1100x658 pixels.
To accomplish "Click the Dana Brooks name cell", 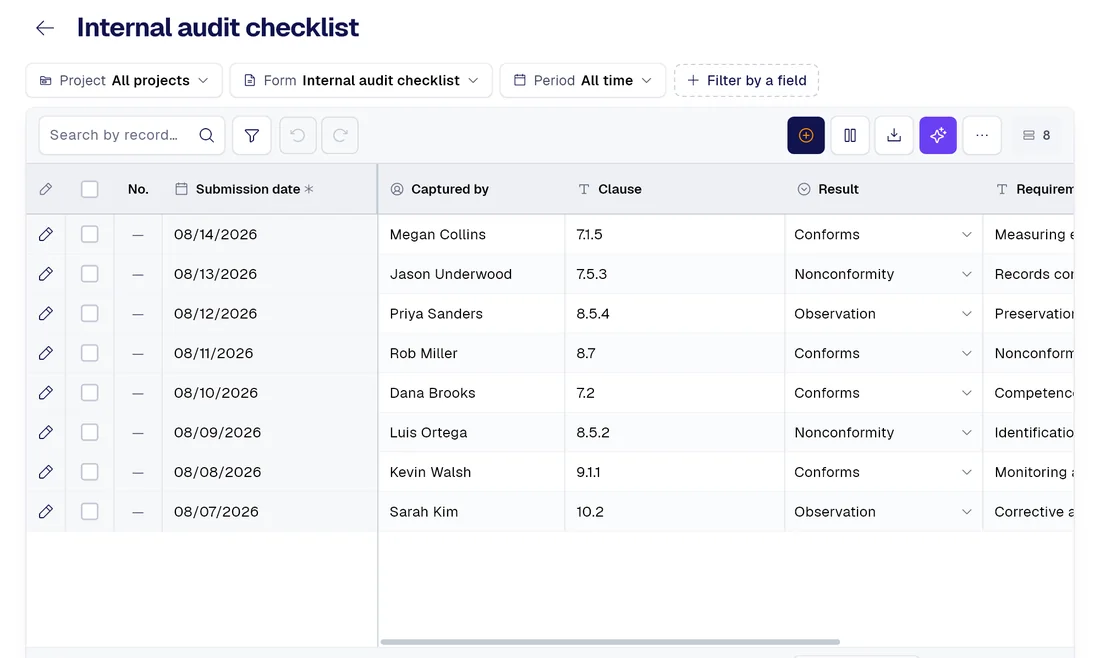I will click(471, 393).
